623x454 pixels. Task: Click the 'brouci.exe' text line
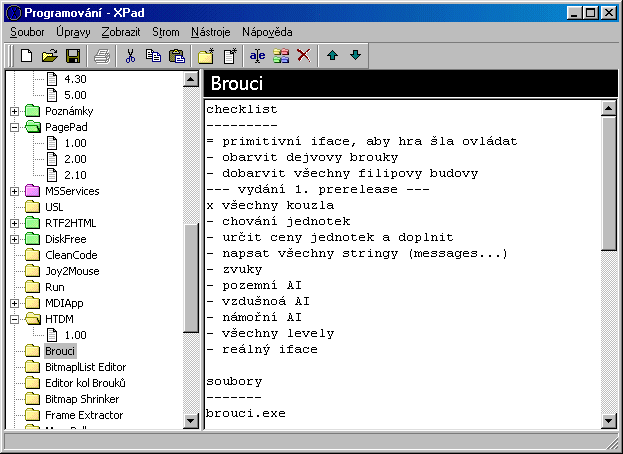coord(246,413)
